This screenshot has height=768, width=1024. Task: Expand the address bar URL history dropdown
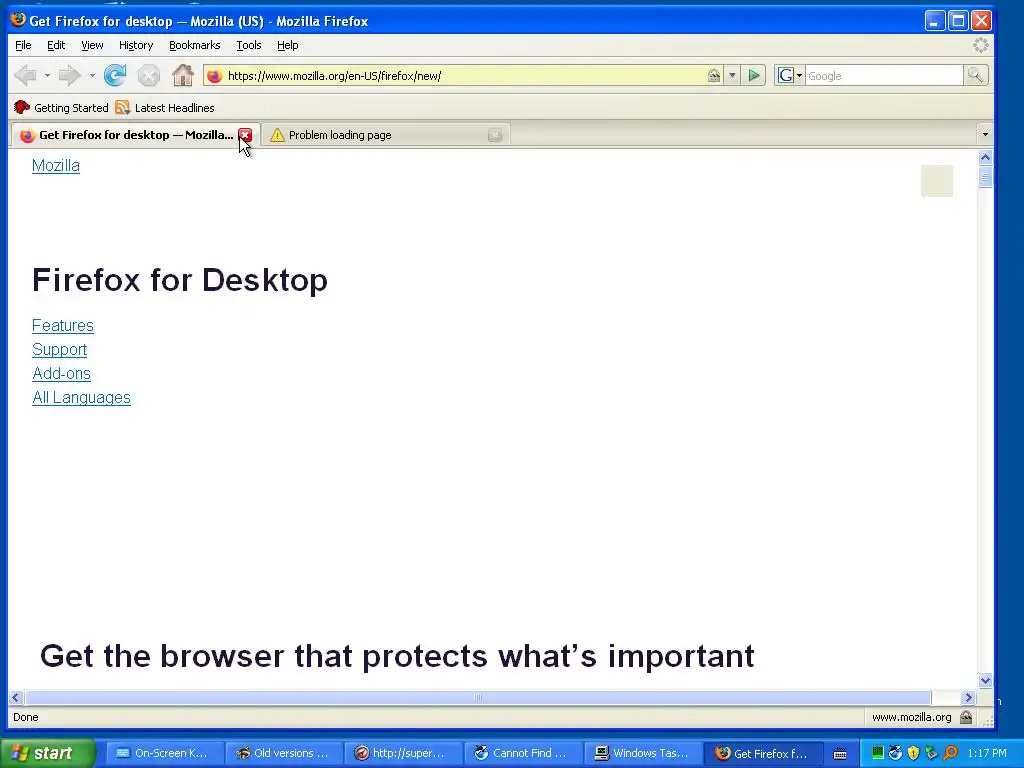click(732, 76)
